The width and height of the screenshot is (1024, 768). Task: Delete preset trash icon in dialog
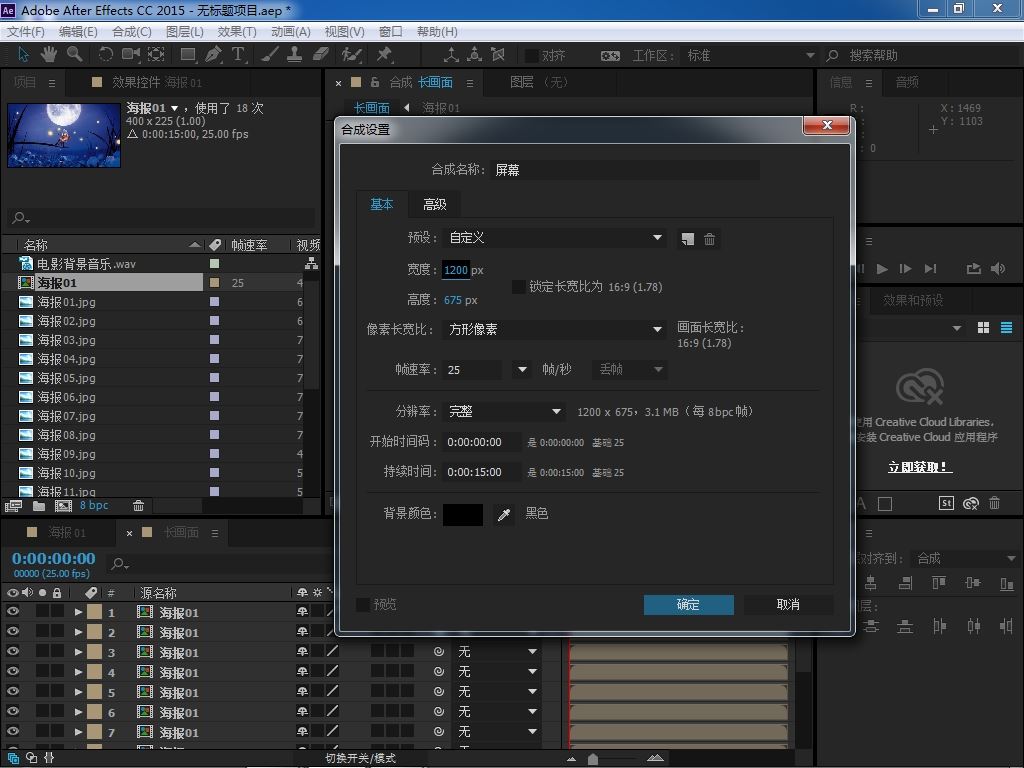coord(709,239)
